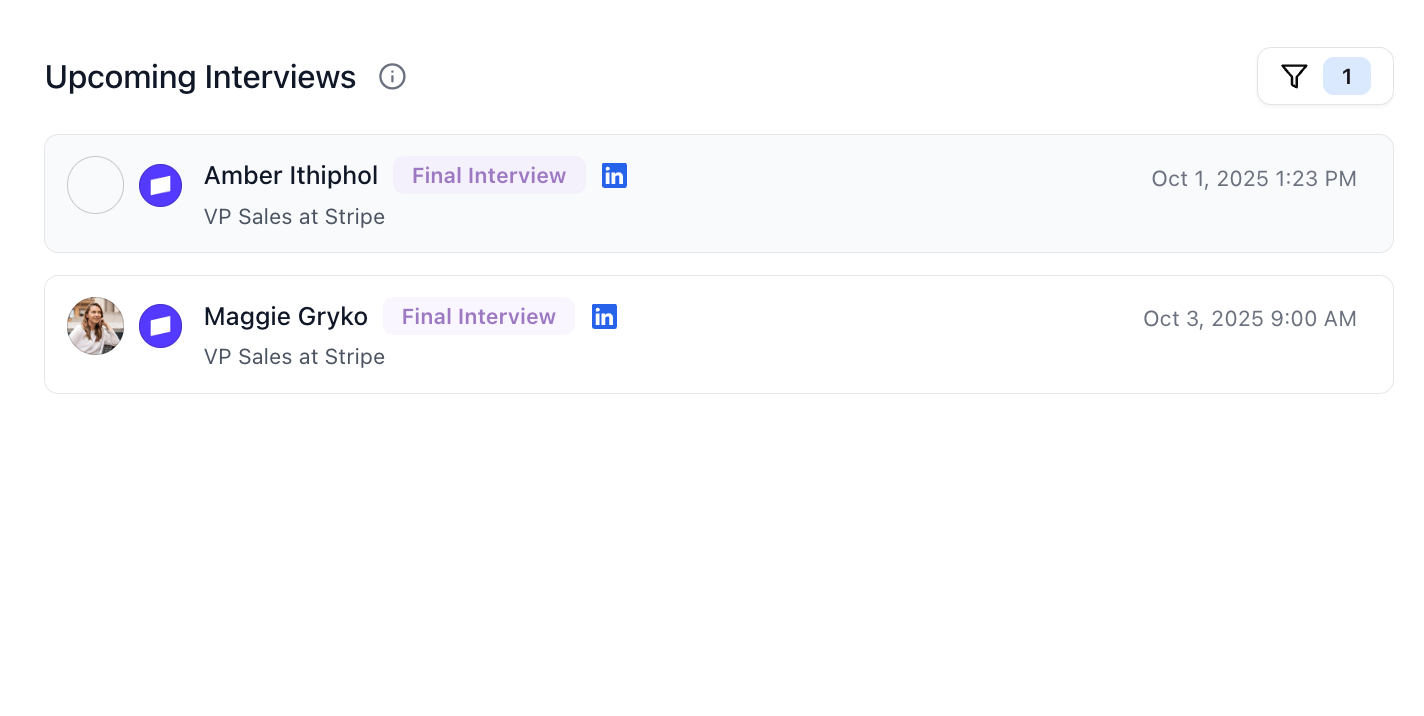This screenshot has width=1424, height=716.
Task: Click the filter count badge 1
Action: coord(1347,76)
